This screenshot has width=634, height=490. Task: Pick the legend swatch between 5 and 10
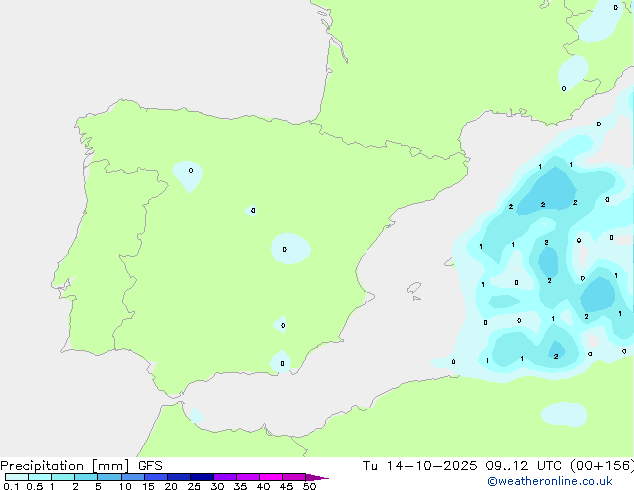click(109, 477)
